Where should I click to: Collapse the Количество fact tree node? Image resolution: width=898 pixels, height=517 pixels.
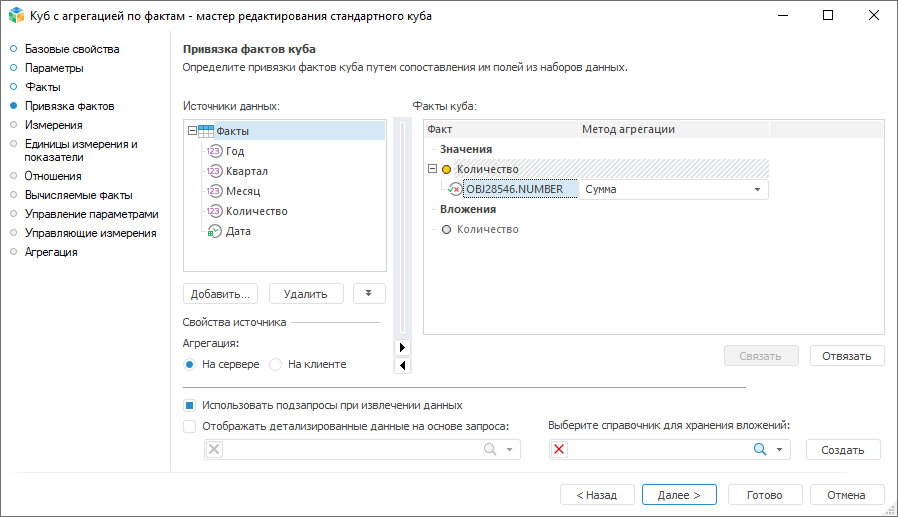click(432, 170)
